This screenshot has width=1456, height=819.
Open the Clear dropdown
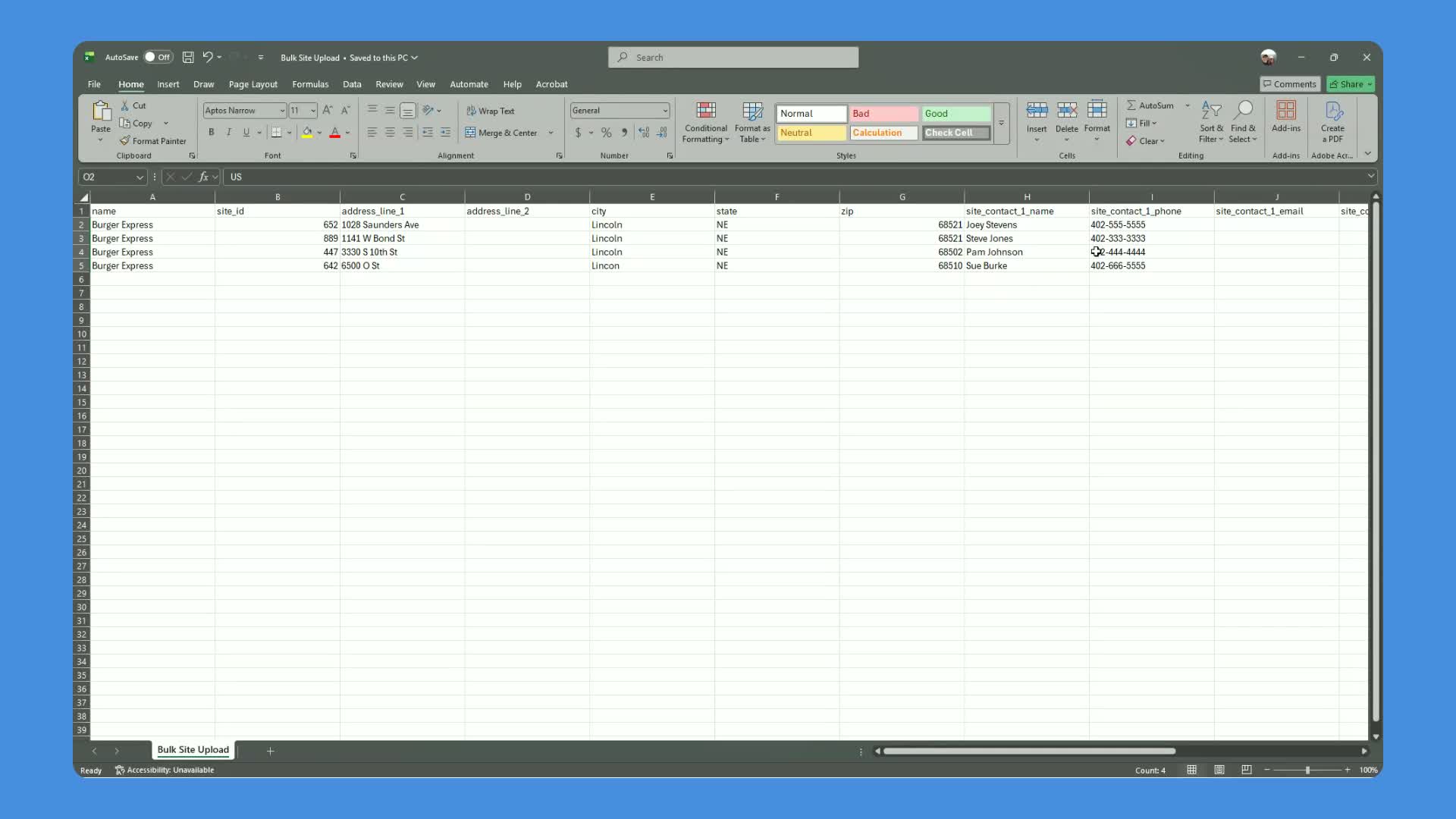pos(1146,141)
